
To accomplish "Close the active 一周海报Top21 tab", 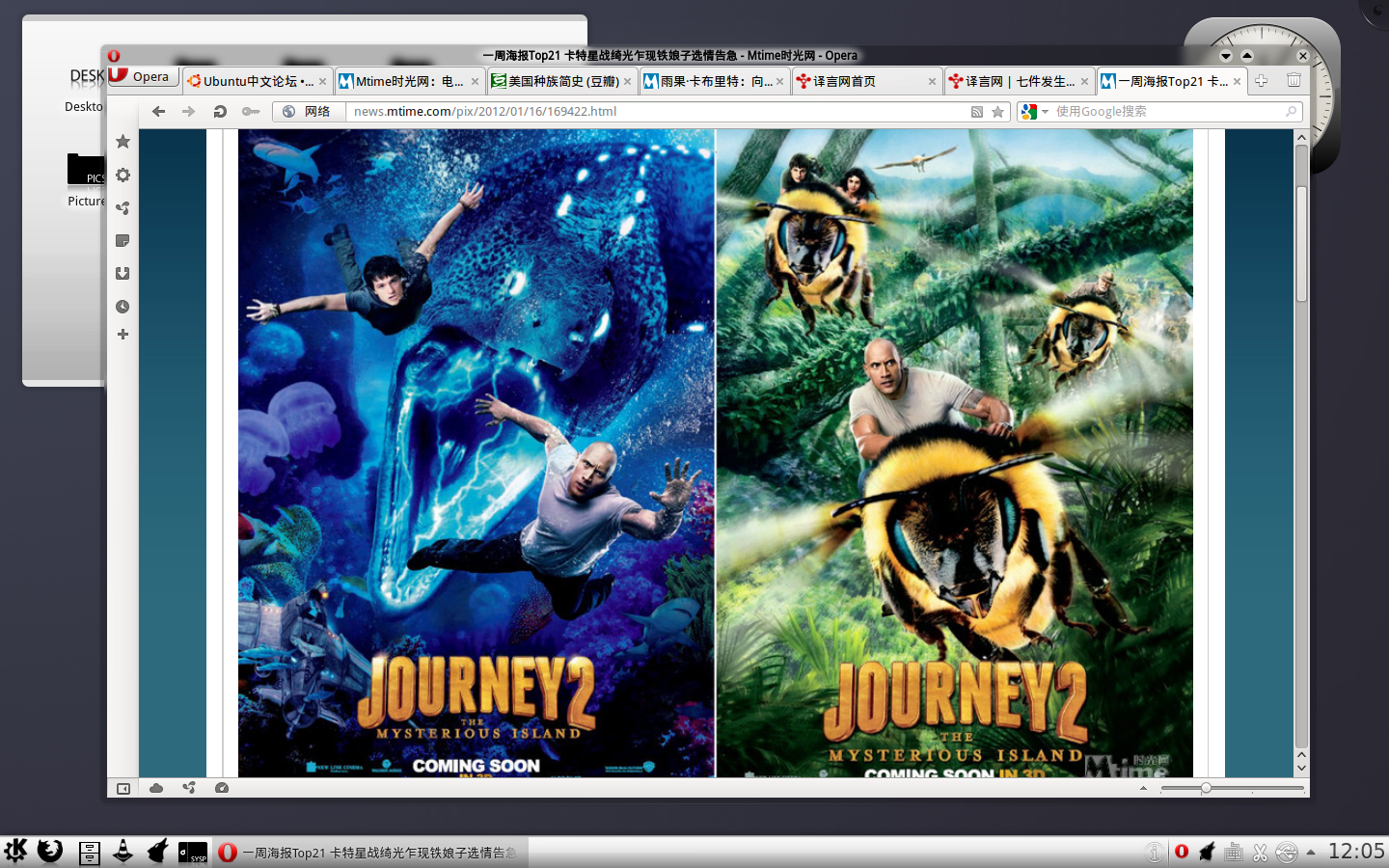I will [1237, 82].
